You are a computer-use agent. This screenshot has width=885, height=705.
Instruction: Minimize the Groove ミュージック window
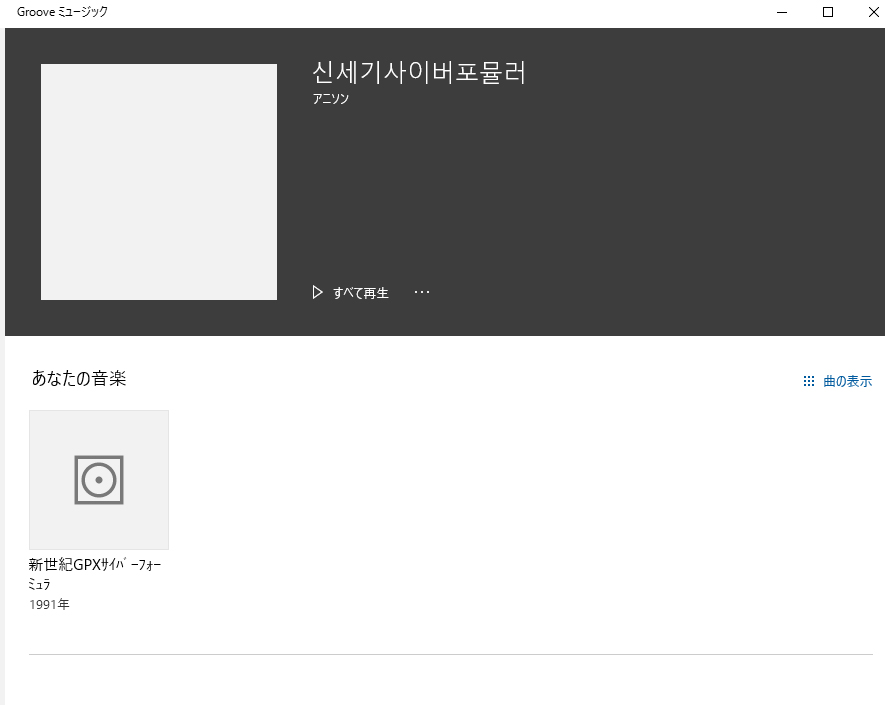782,12
